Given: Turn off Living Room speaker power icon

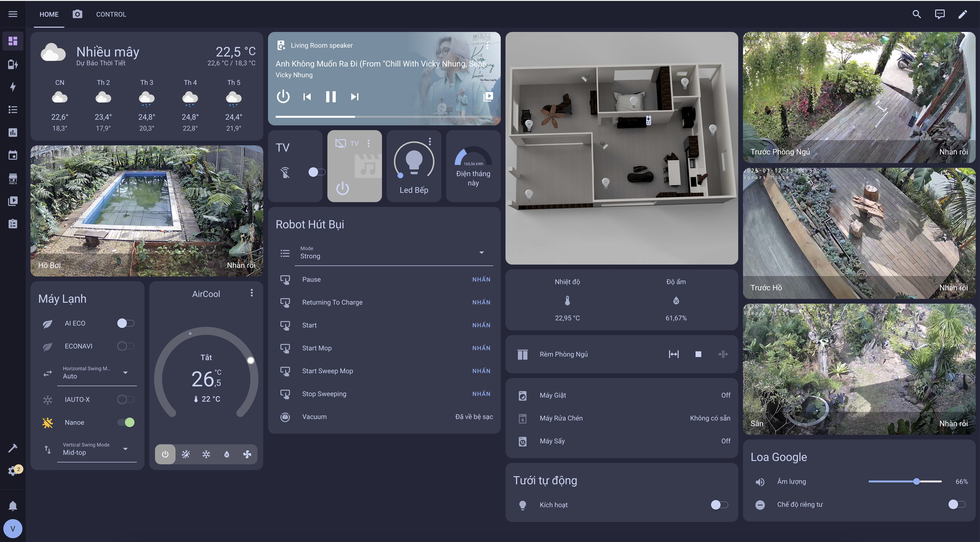Looking at the screenshot, I should pyautogui.click(x=283, y=97).
